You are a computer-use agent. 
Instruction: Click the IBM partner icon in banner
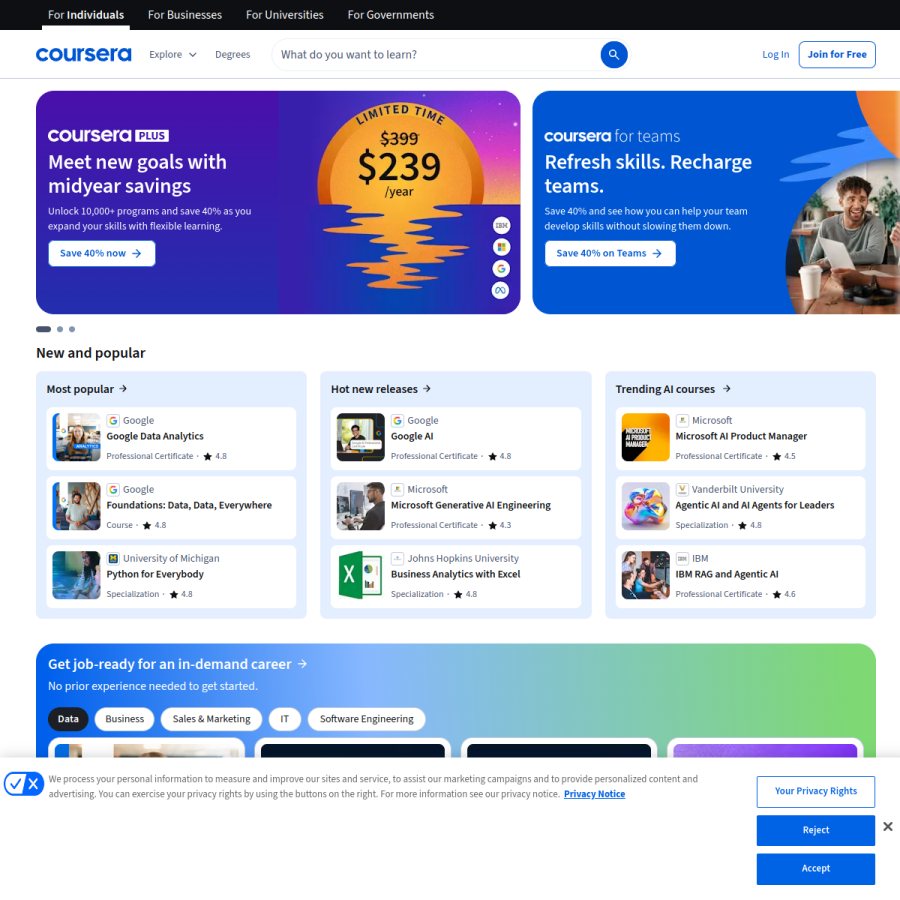[501, 226]
